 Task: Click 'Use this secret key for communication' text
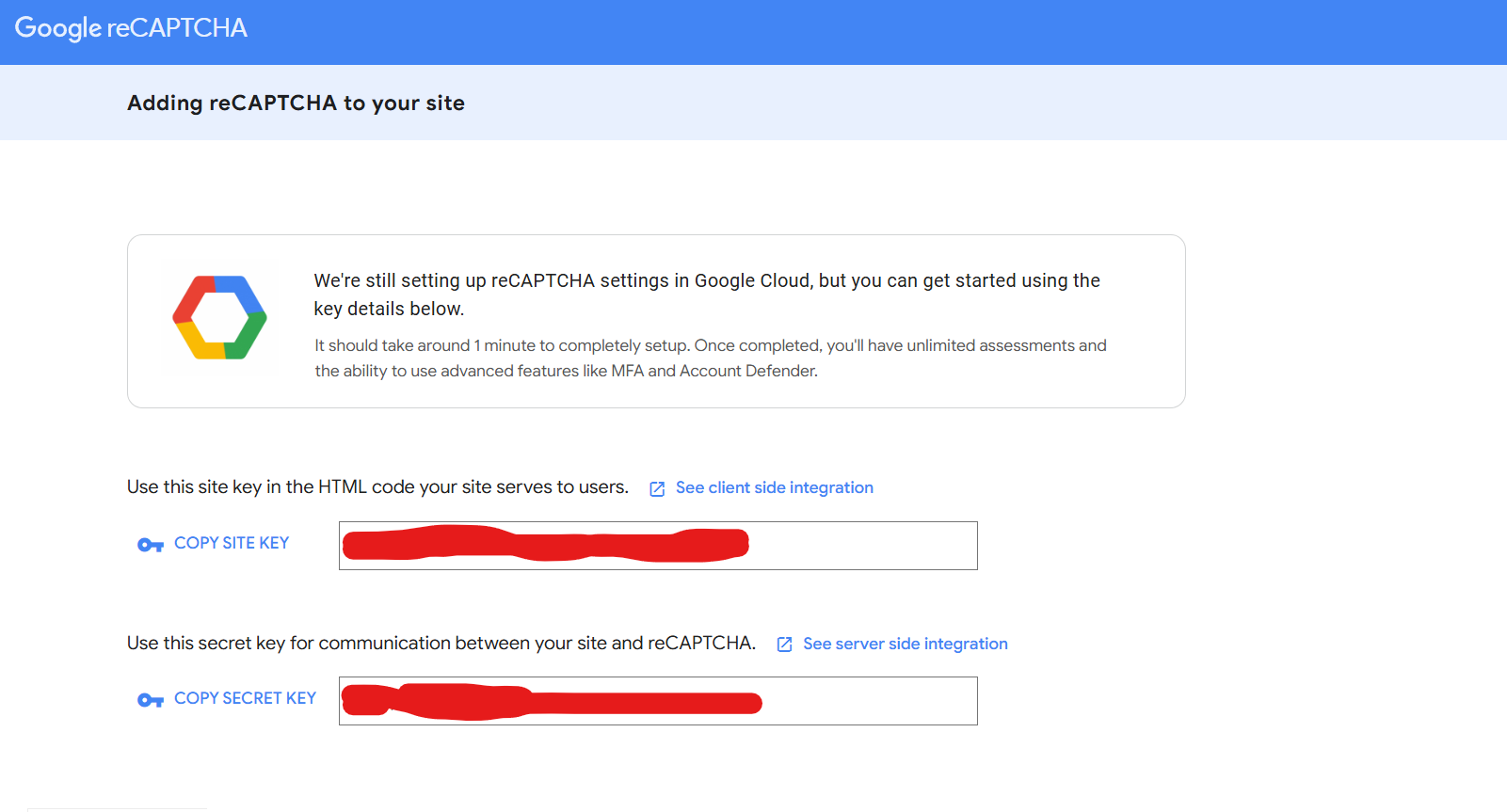[441, 643]
